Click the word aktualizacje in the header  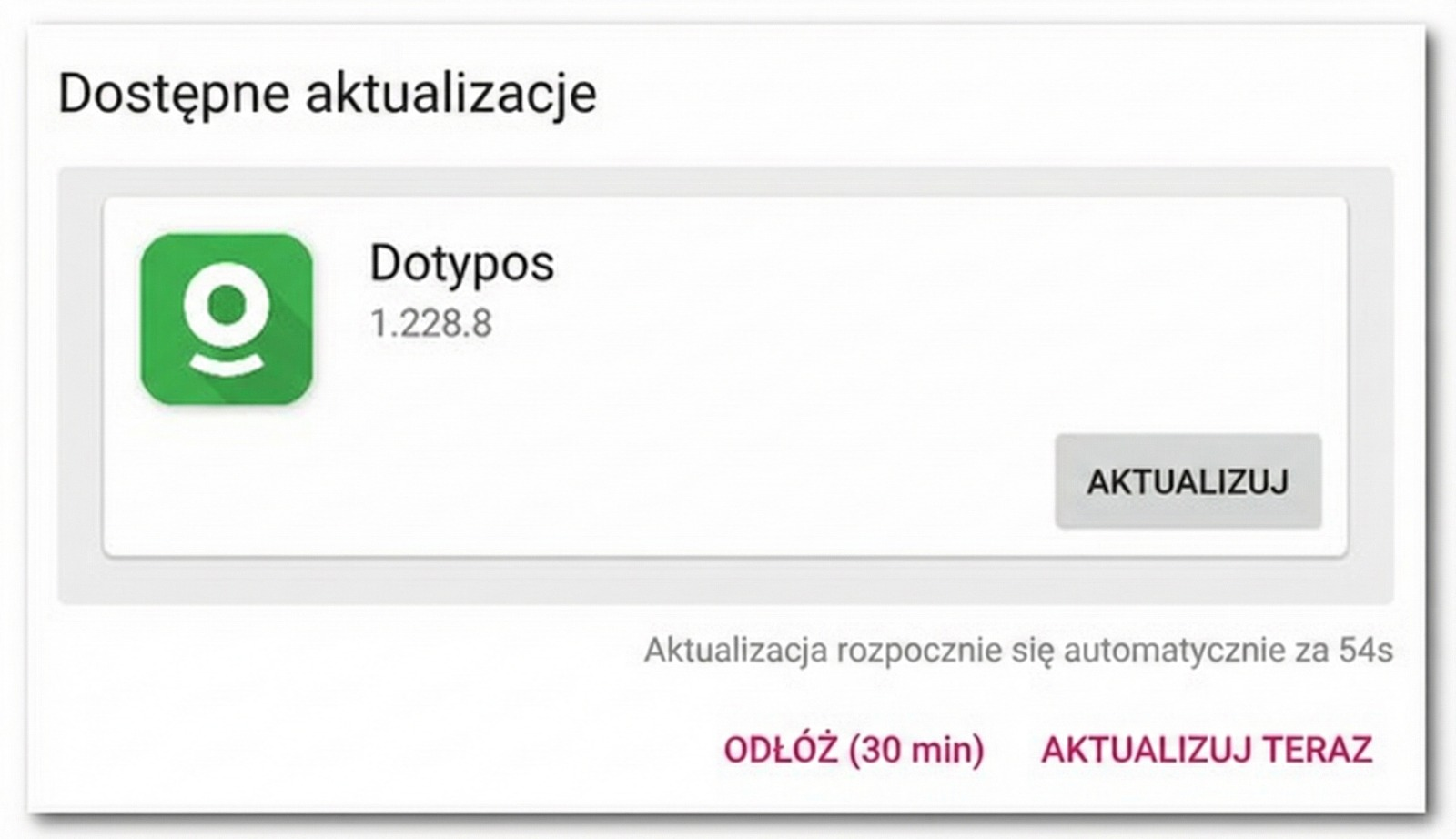tap(450, 94)
